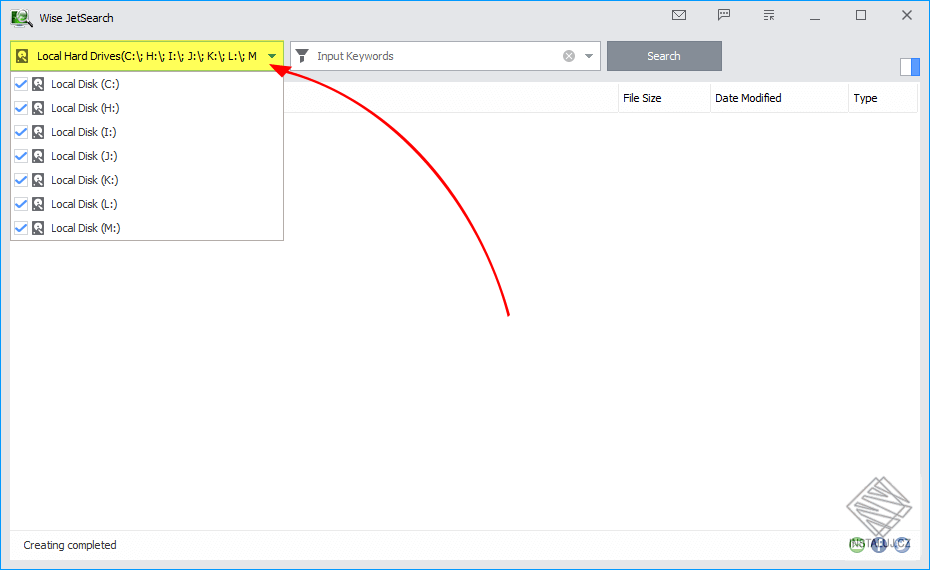Toggle the preview pane layout icon
Screen dimensions: 930x570
pyautogui.click(x=910, y=67)
